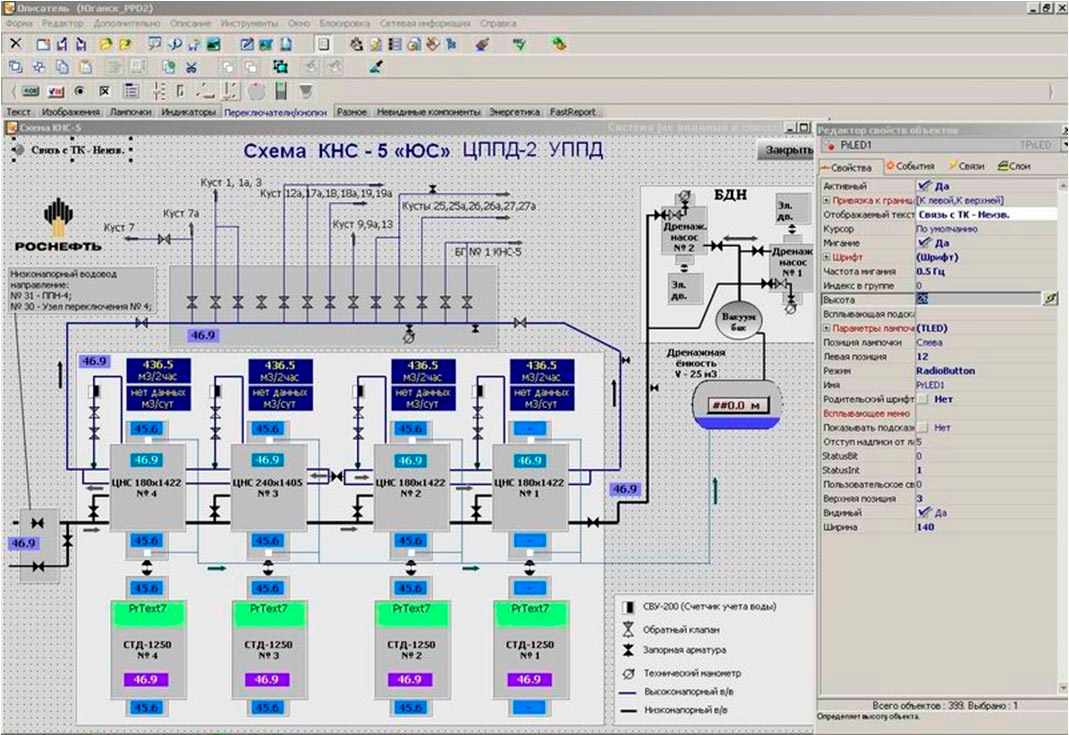Switch to the 'Индикаторы' component tab
1069x735 pixels.
coord(189,113)
